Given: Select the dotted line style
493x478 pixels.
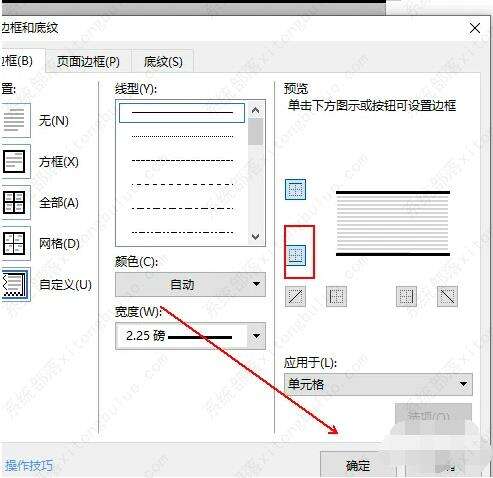Looking at the screenshot, I should pos(182,136).
